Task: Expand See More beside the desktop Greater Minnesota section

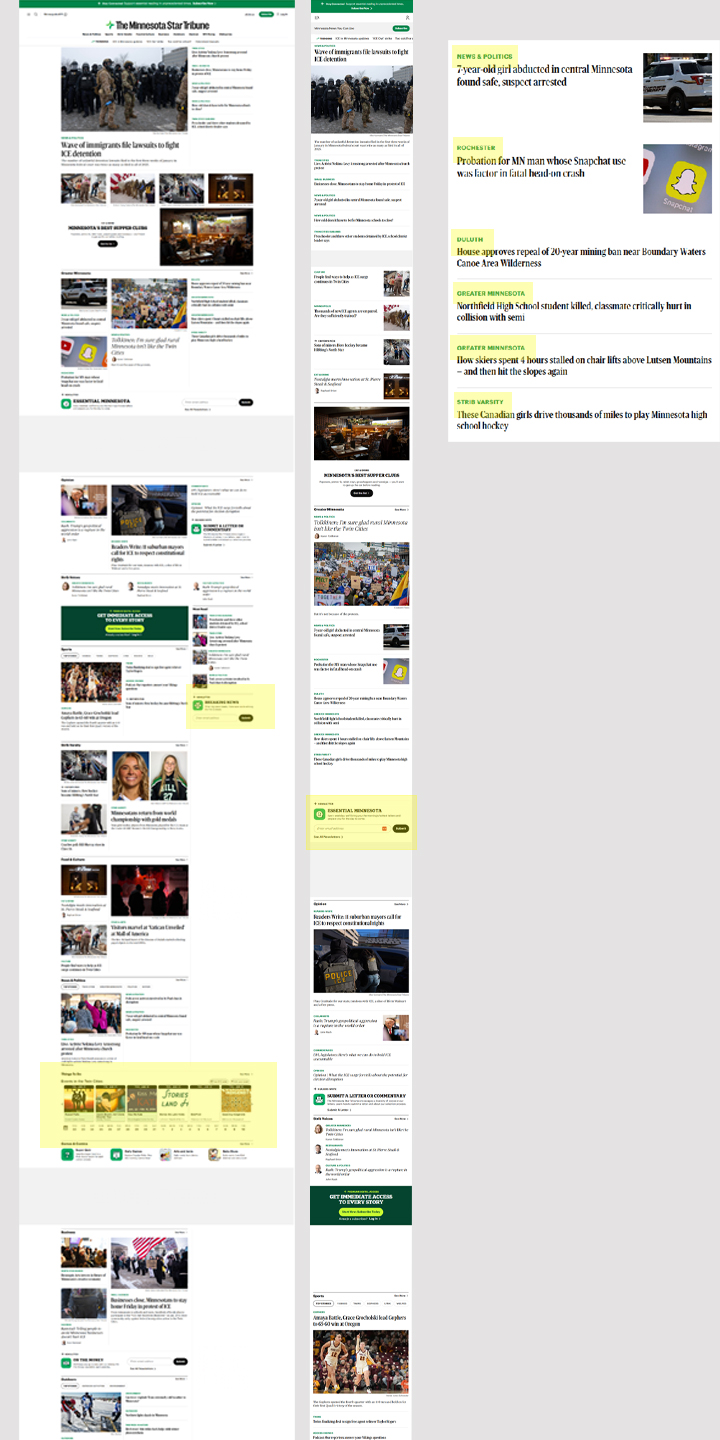Action: [x=245, y=273]
